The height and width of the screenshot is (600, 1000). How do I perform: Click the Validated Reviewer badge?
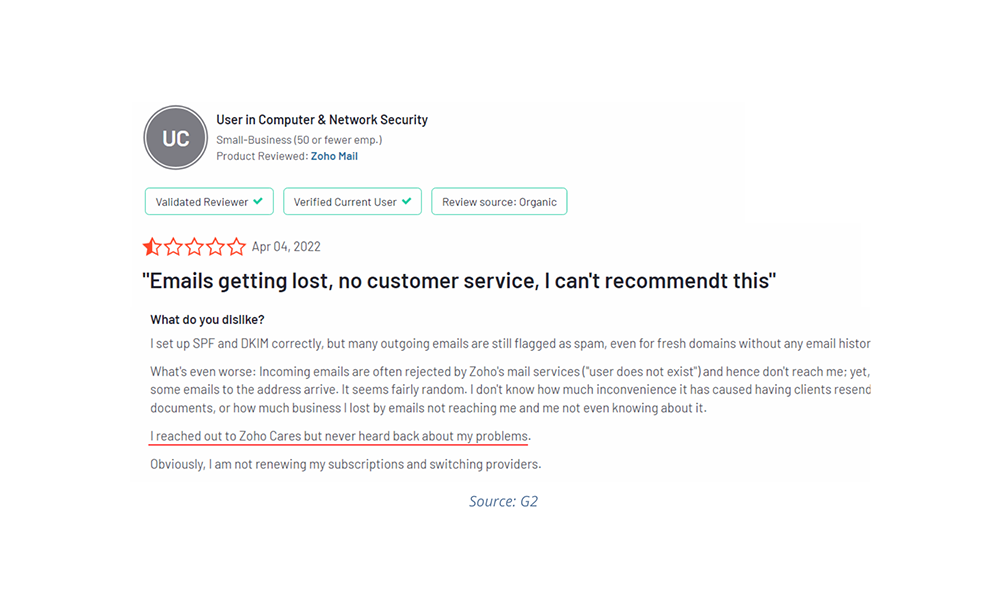(208, 201)
